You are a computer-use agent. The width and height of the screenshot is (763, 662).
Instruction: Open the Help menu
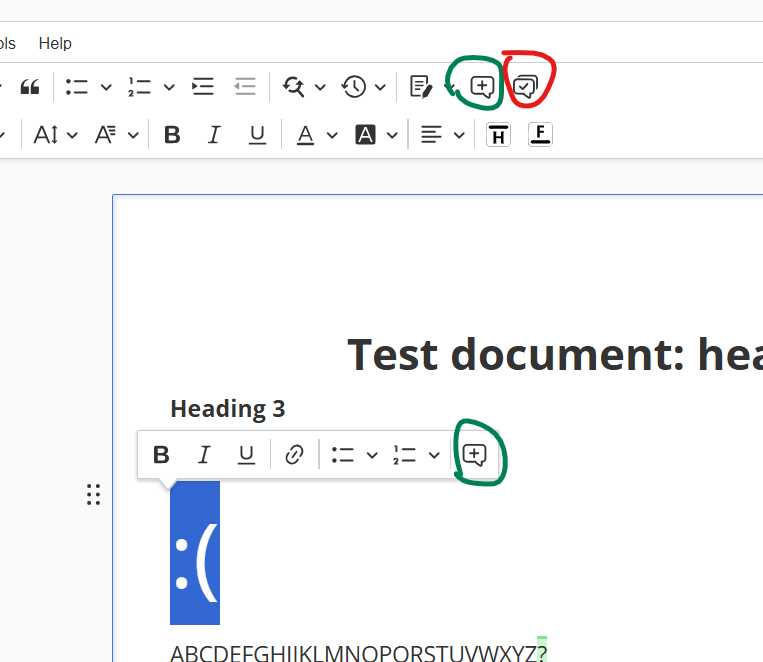[55, 43]
